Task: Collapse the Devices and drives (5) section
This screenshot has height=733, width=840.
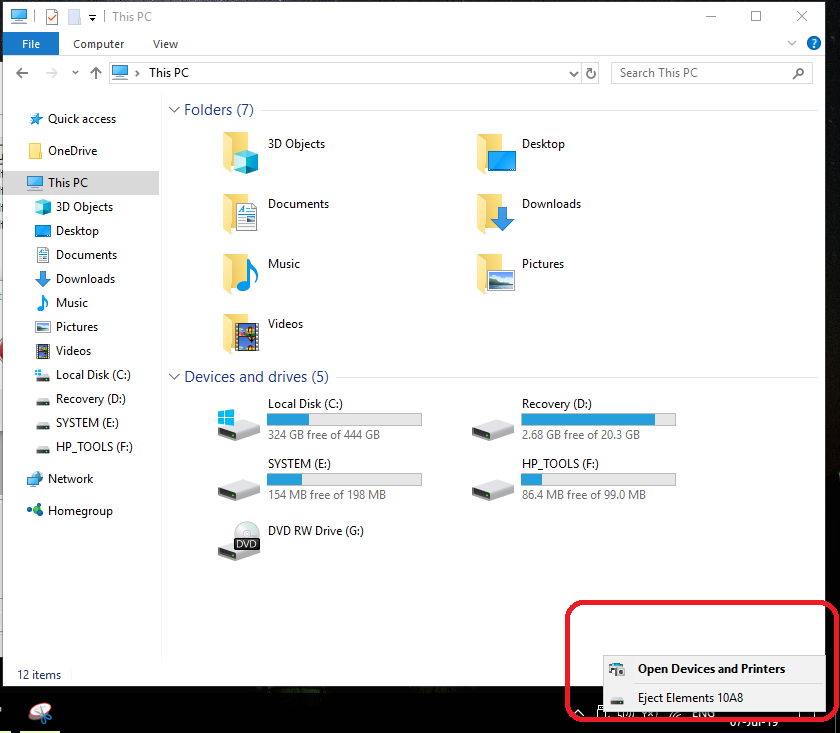Action: [174, 377]
